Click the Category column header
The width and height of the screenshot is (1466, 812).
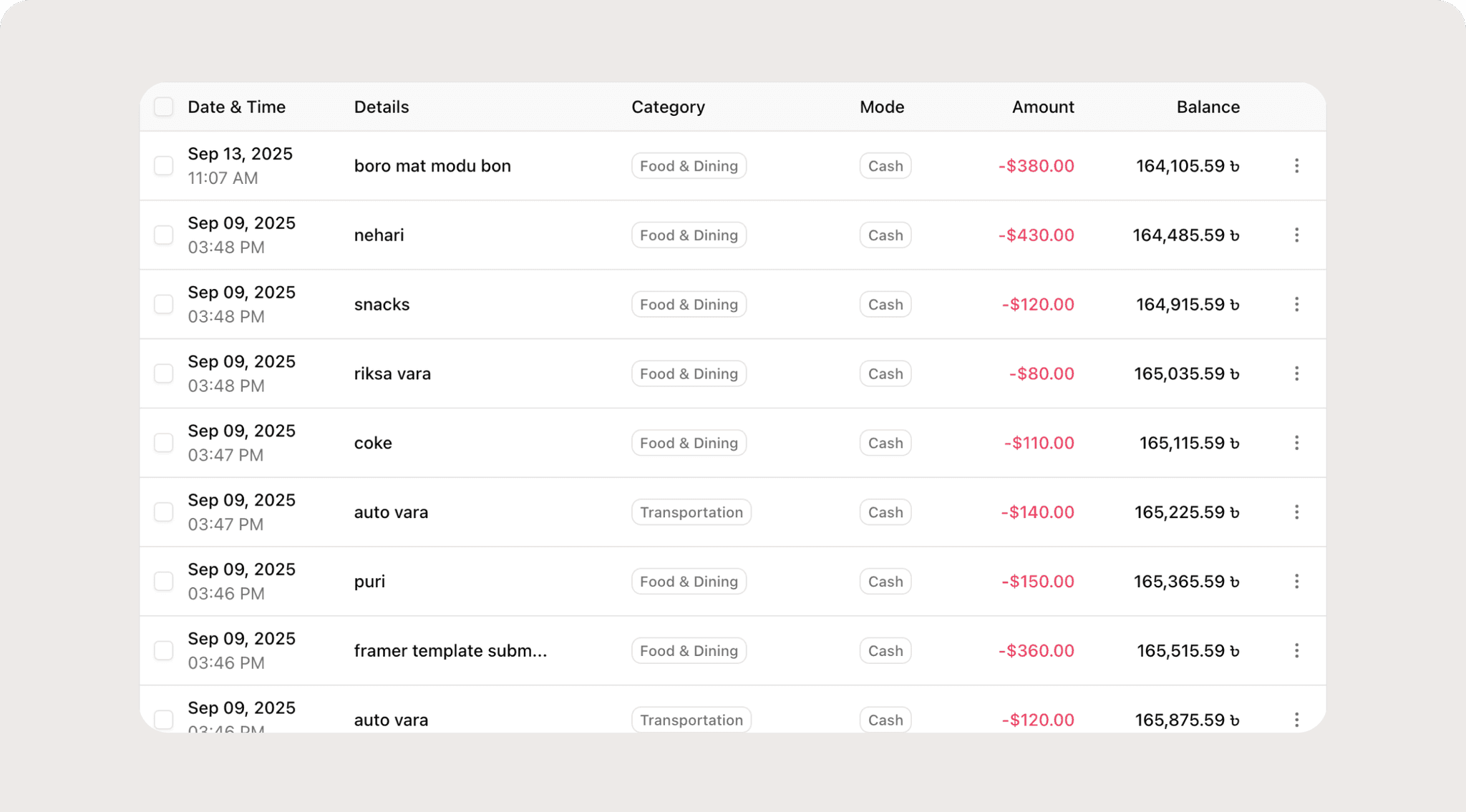[x=668, y=106]
